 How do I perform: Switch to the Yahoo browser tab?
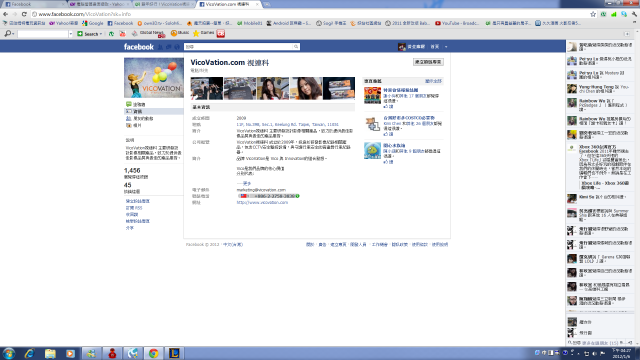click(99, 4)
